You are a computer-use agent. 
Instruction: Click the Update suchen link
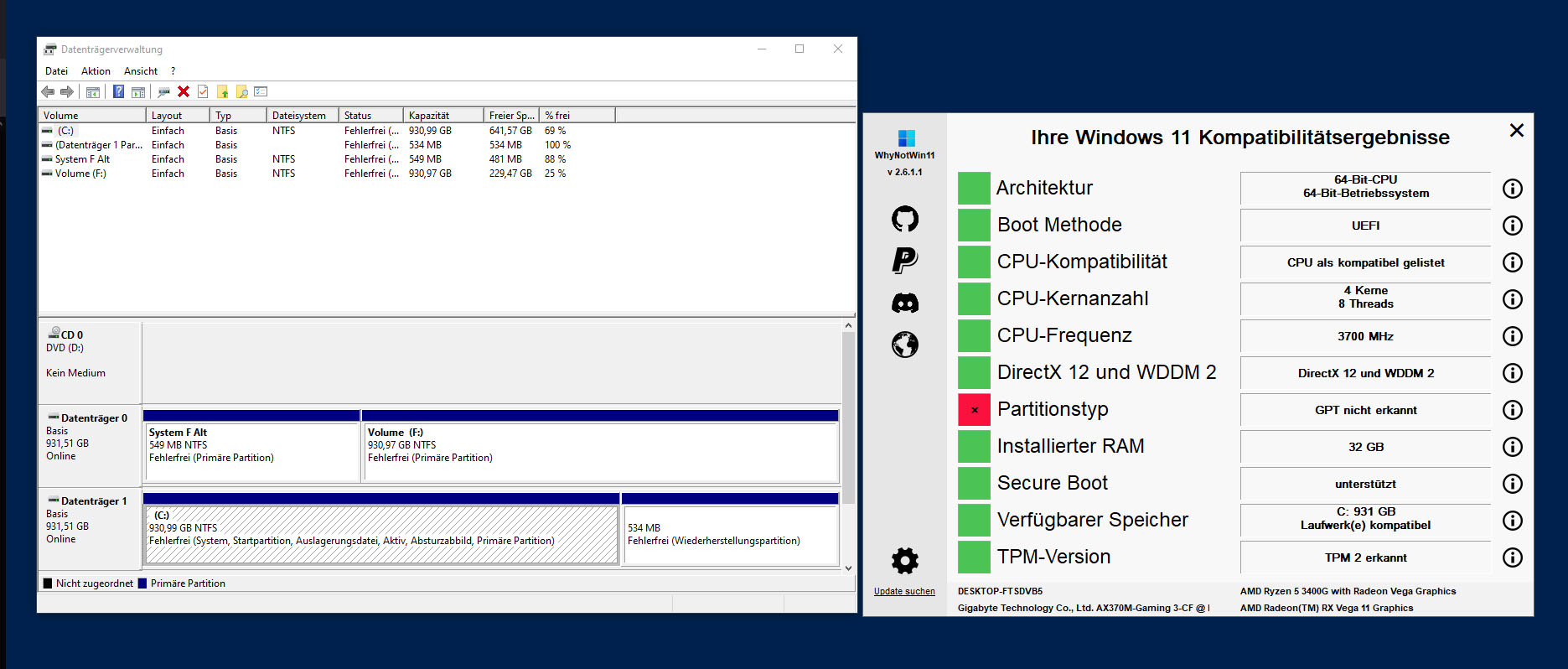904,591
